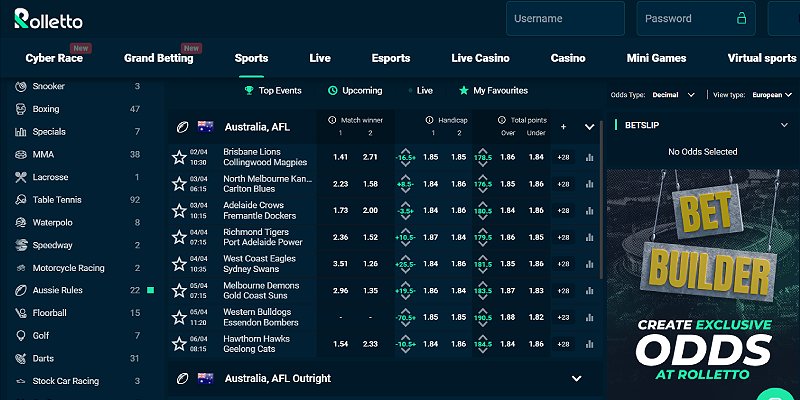Toggle favourite star for Hawthorn Hawks match

pyautogui.click(x=179, y=344)
